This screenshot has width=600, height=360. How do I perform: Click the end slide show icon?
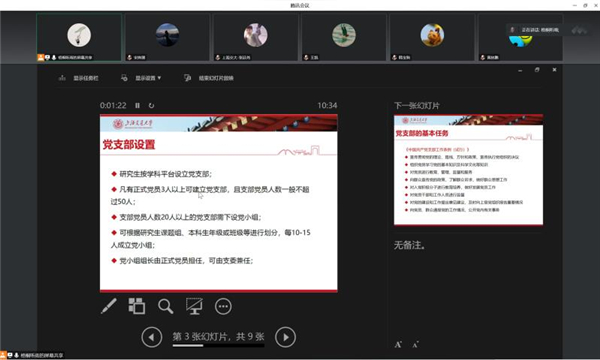pyautogui.click(x=187, y=78)
